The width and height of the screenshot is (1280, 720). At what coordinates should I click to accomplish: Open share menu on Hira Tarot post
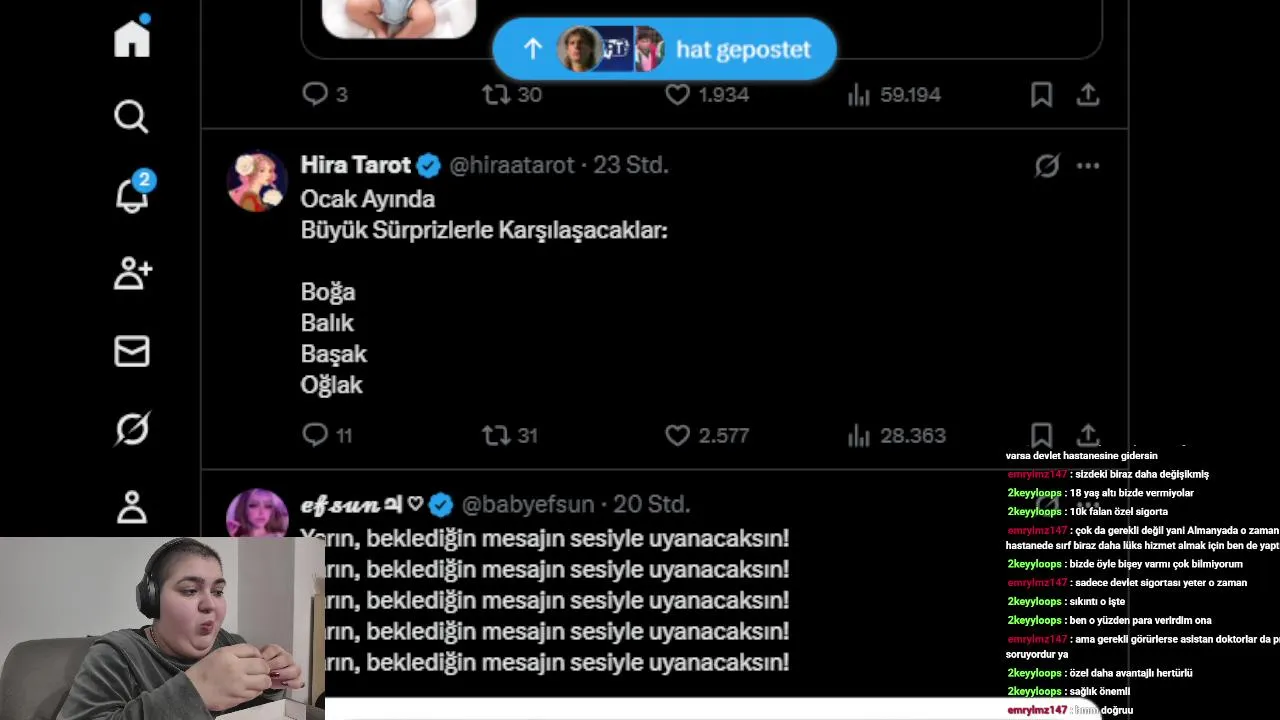pyautogui.click(x=1088, y=435)
